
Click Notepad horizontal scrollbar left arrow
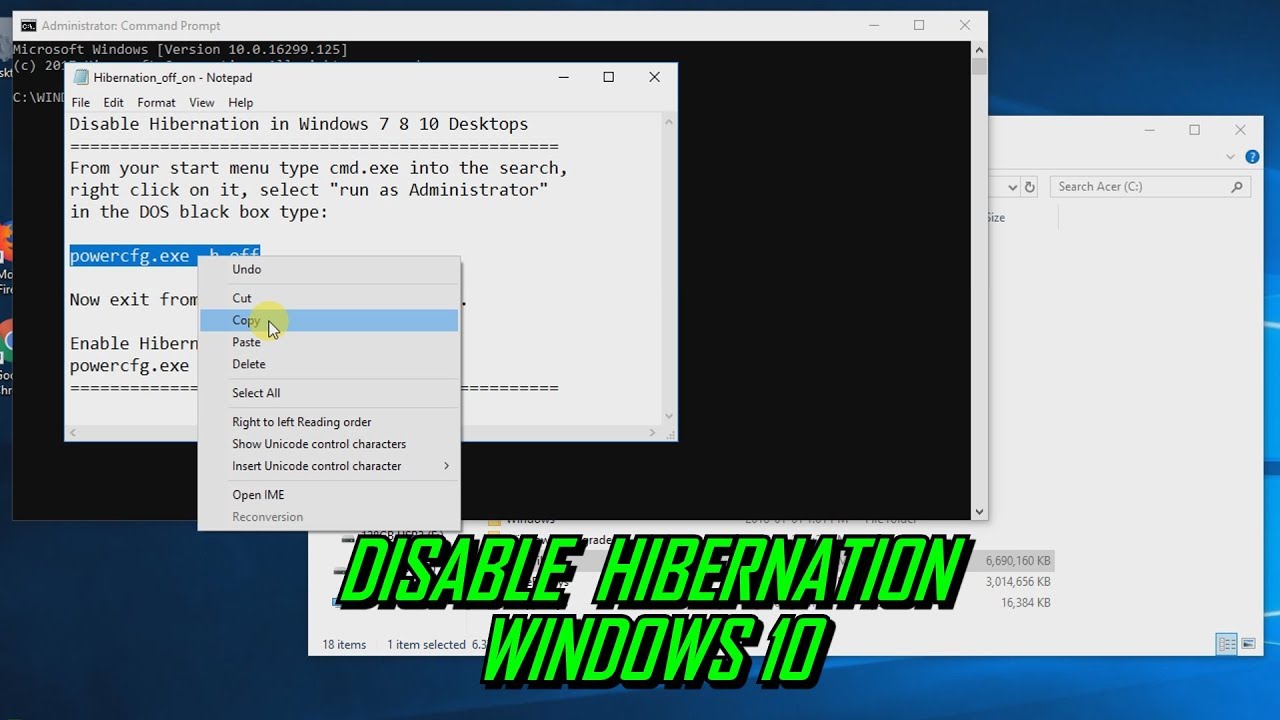[72, 433]
